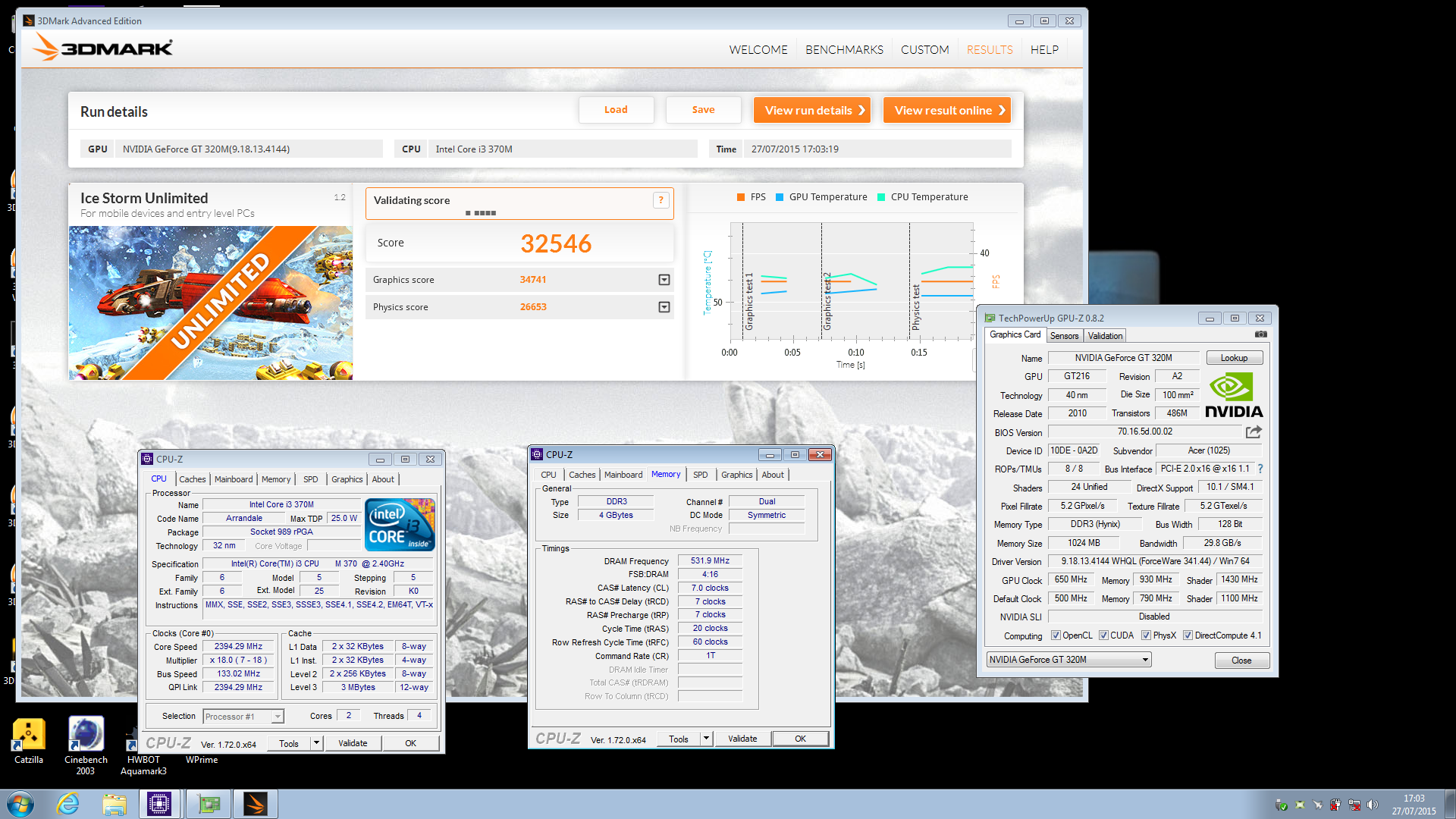
Task: Click the Bus Interface question mark in GPU-Z
Action: coord(1260,469)
